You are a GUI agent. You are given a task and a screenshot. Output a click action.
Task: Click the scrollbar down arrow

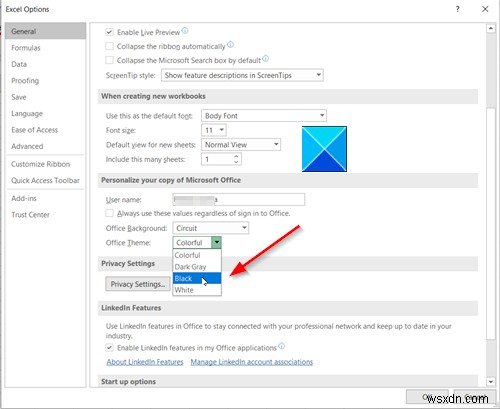pyautogui.click(x=491, y=382)
